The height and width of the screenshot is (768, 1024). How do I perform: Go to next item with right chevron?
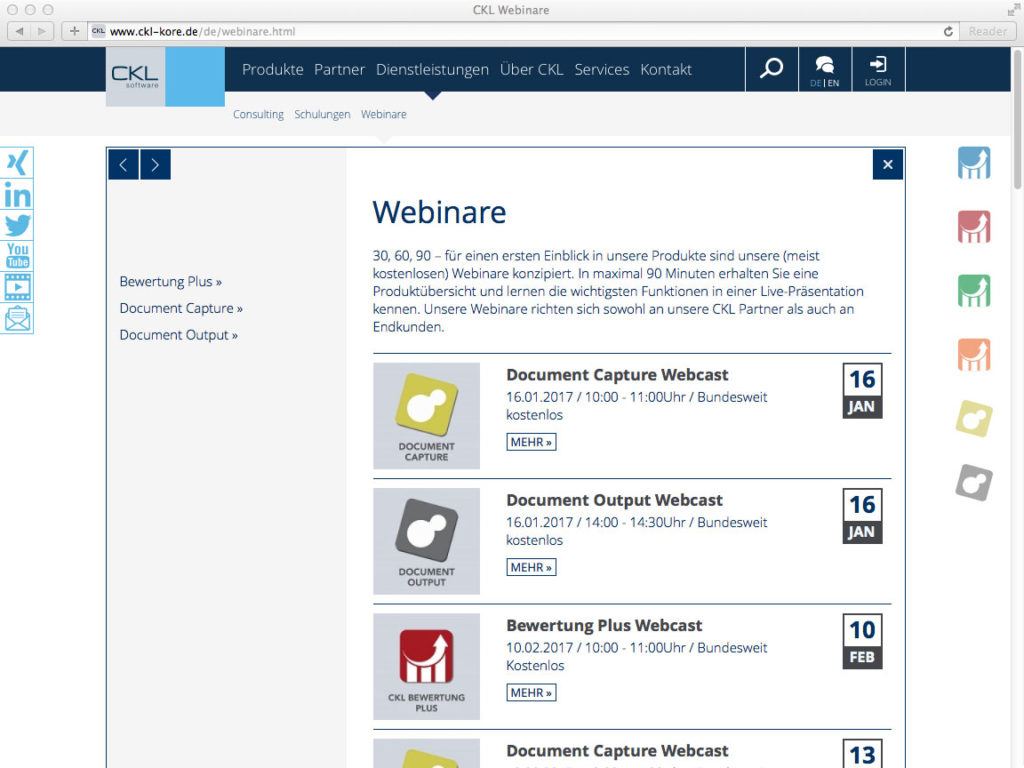pyautogui.click(x=155, y=165)
